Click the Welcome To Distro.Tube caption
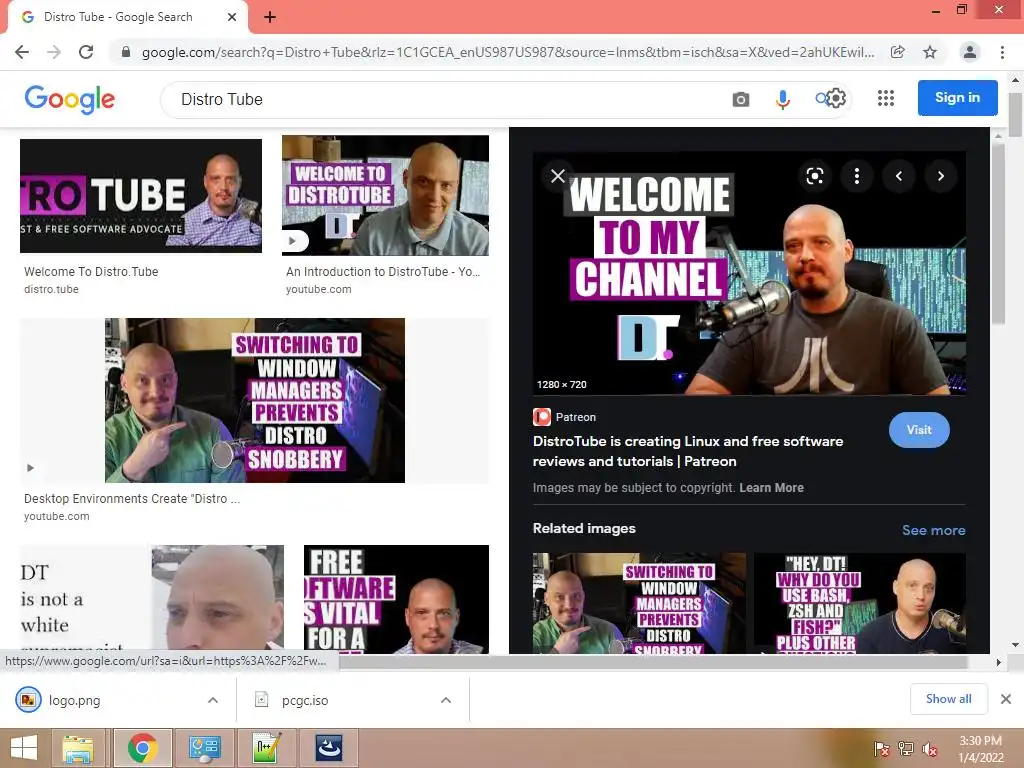Viewport: 1024px width, 768px height. (91, 272)
